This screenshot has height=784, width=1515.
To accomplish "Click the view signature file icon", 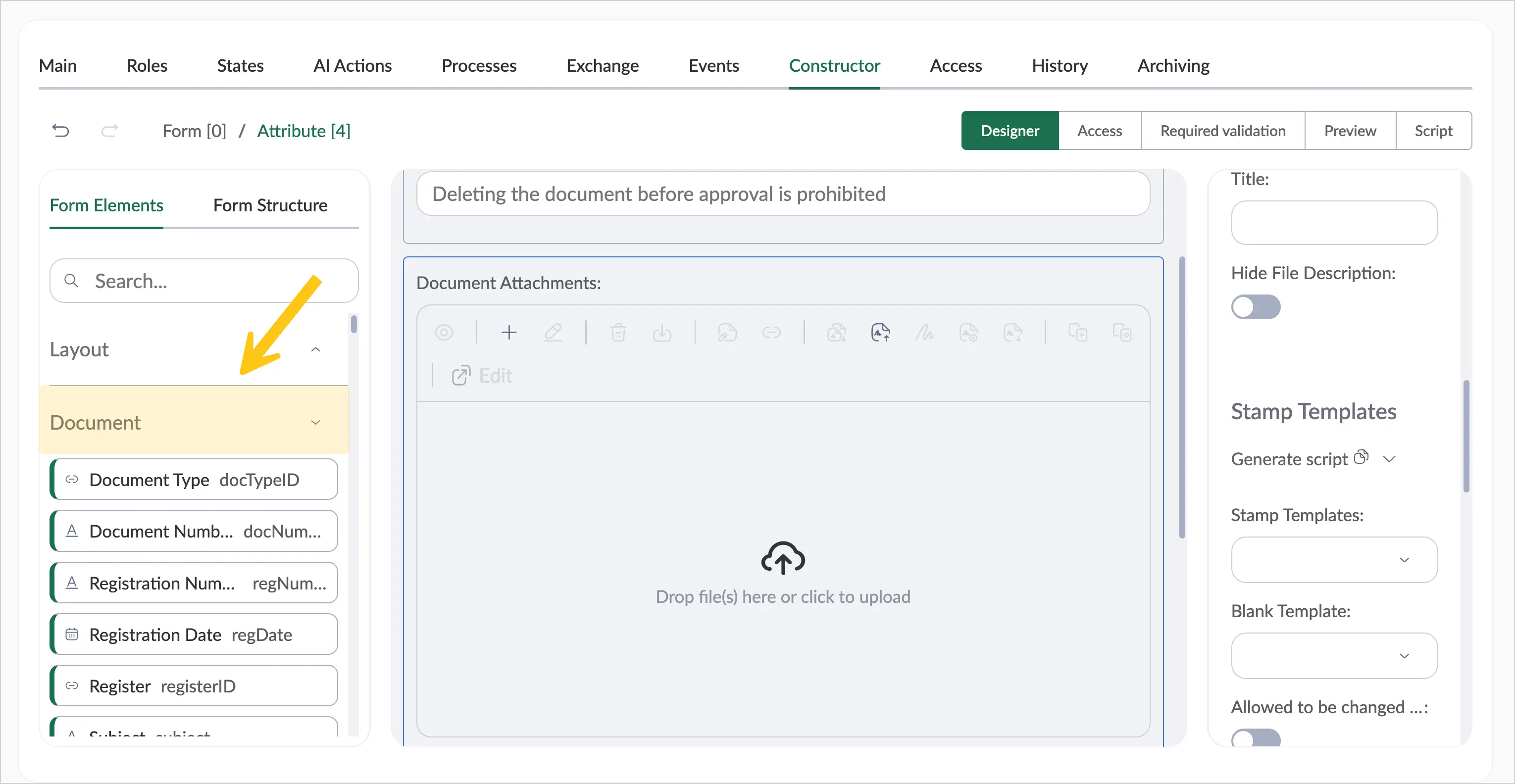I will click(x=968, y=333).
